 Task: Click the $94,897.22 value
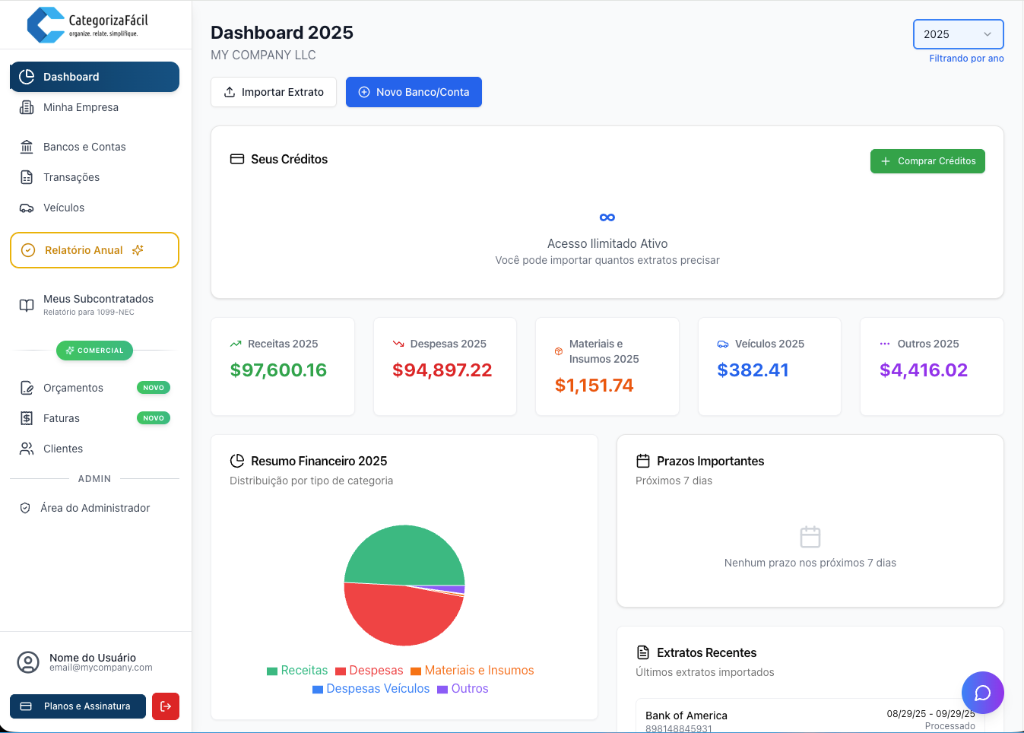442,370
